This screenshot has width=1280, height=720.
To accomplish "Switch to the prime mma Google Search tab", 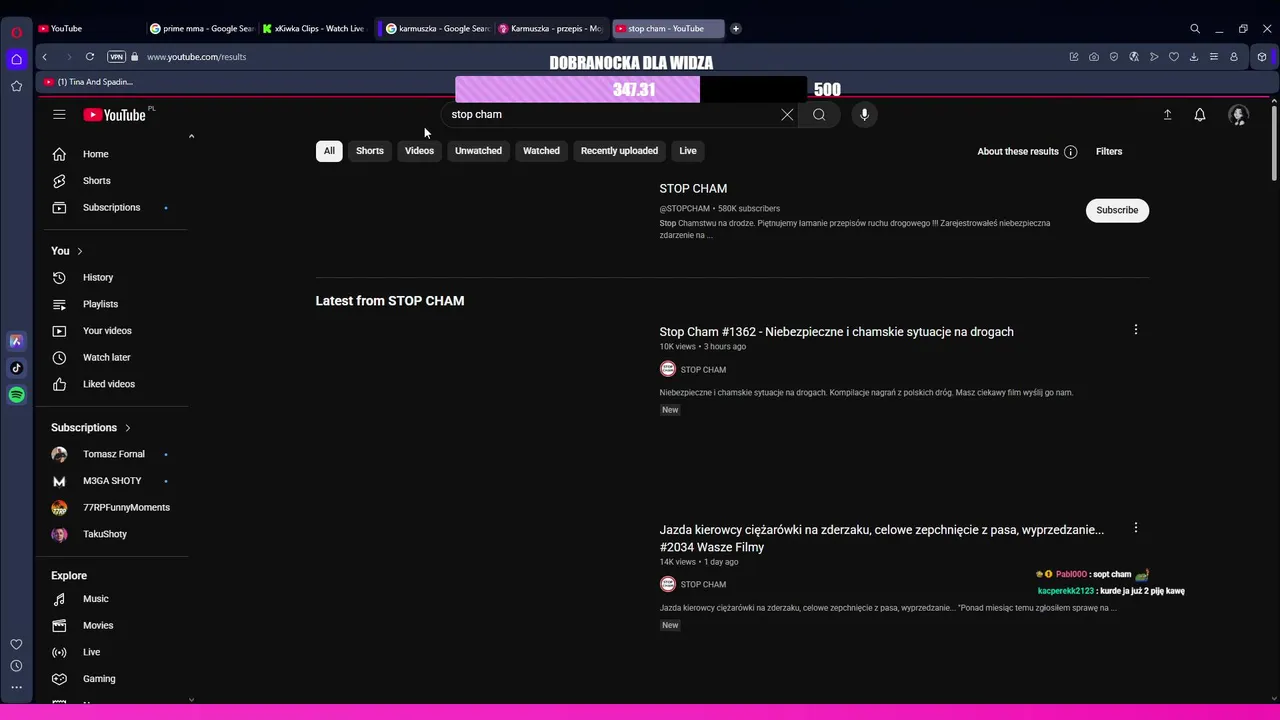I will click(x=201, y=29).
